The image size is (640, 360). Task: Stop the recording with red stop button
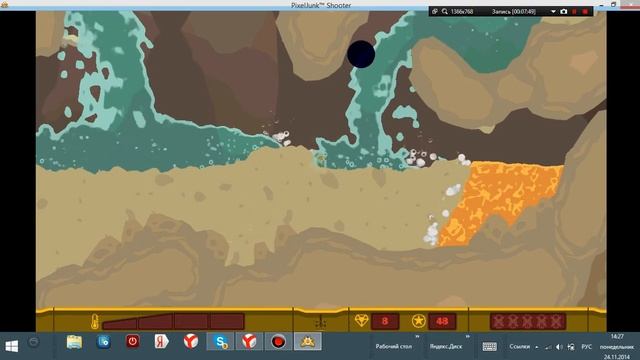(585, 11)
